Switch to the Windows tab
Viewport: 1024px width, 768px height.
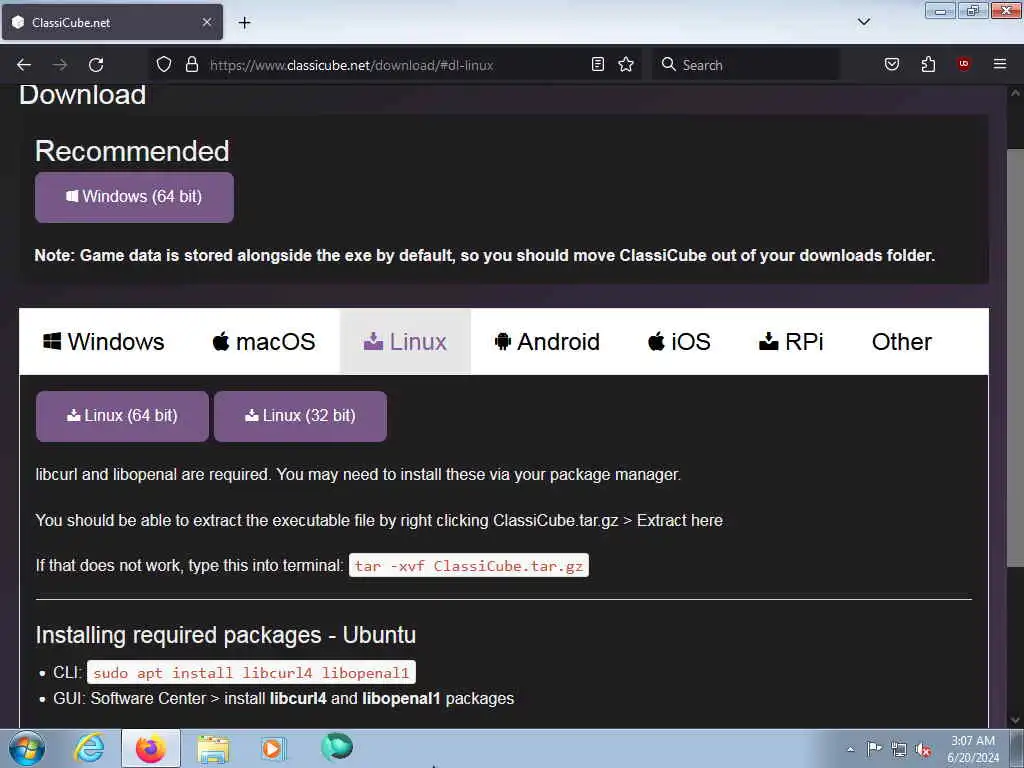[104, 342]
